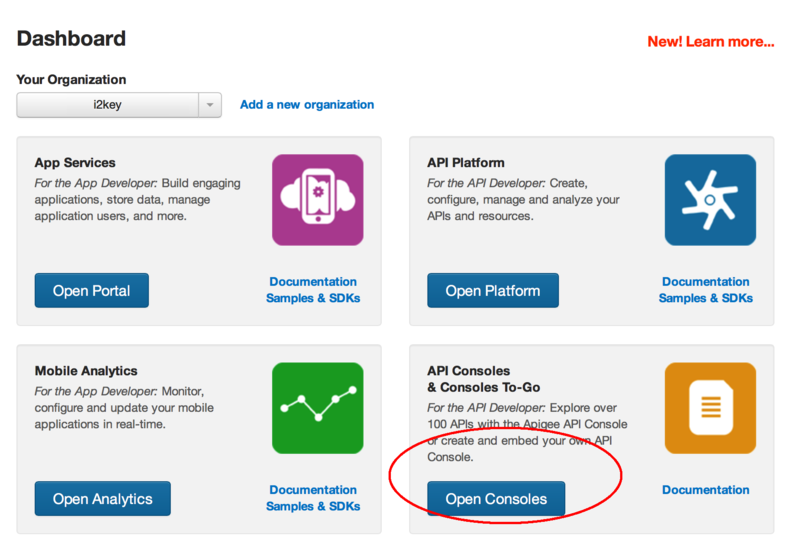Click the Dashboard heading

pos(71,39)
